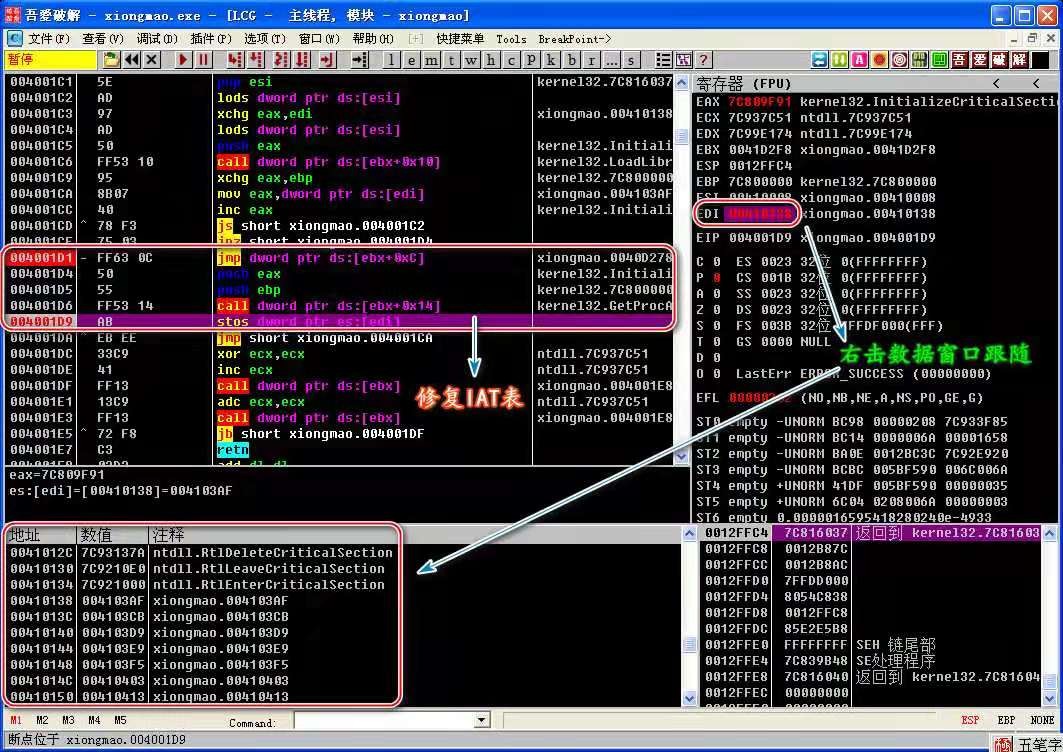This screenshot has height=752, width=1063.
Task: Click the M5 memory button
Action: point(120,720)
